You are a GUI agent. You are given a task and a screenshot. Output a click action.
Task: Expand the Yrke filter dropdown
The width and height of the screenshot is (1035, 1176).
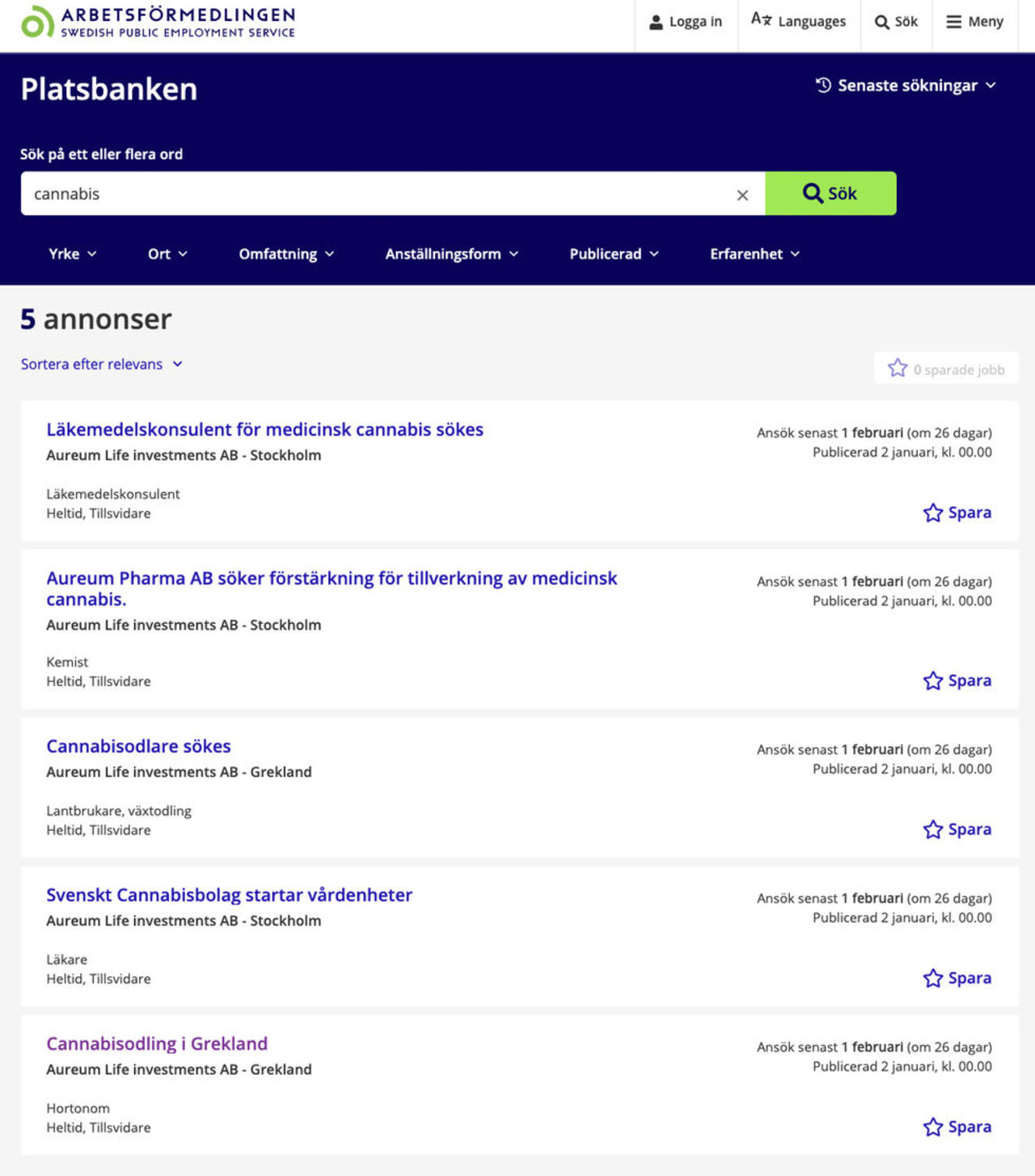point(72,254)
